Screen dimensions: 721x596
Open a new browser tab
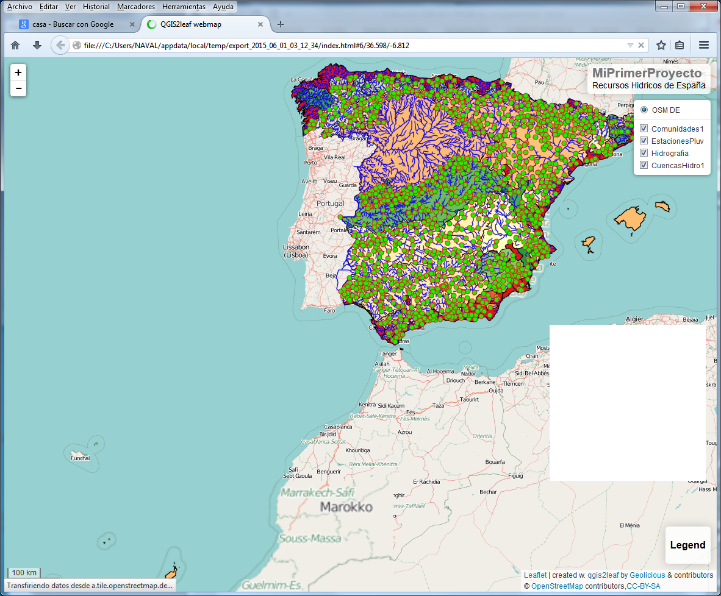tap(280, 24)
